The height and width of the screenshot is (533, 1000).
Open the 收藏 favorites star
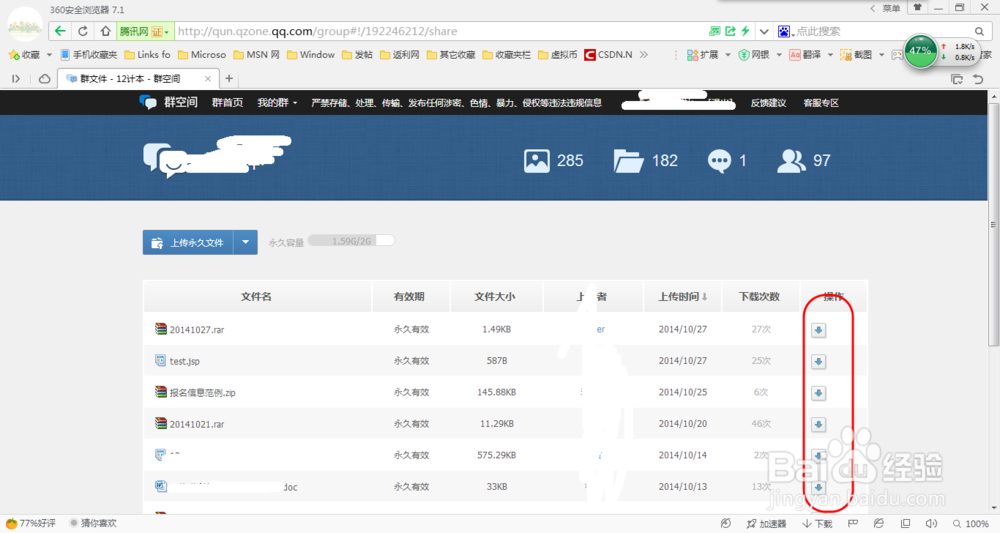click(24, 55)
